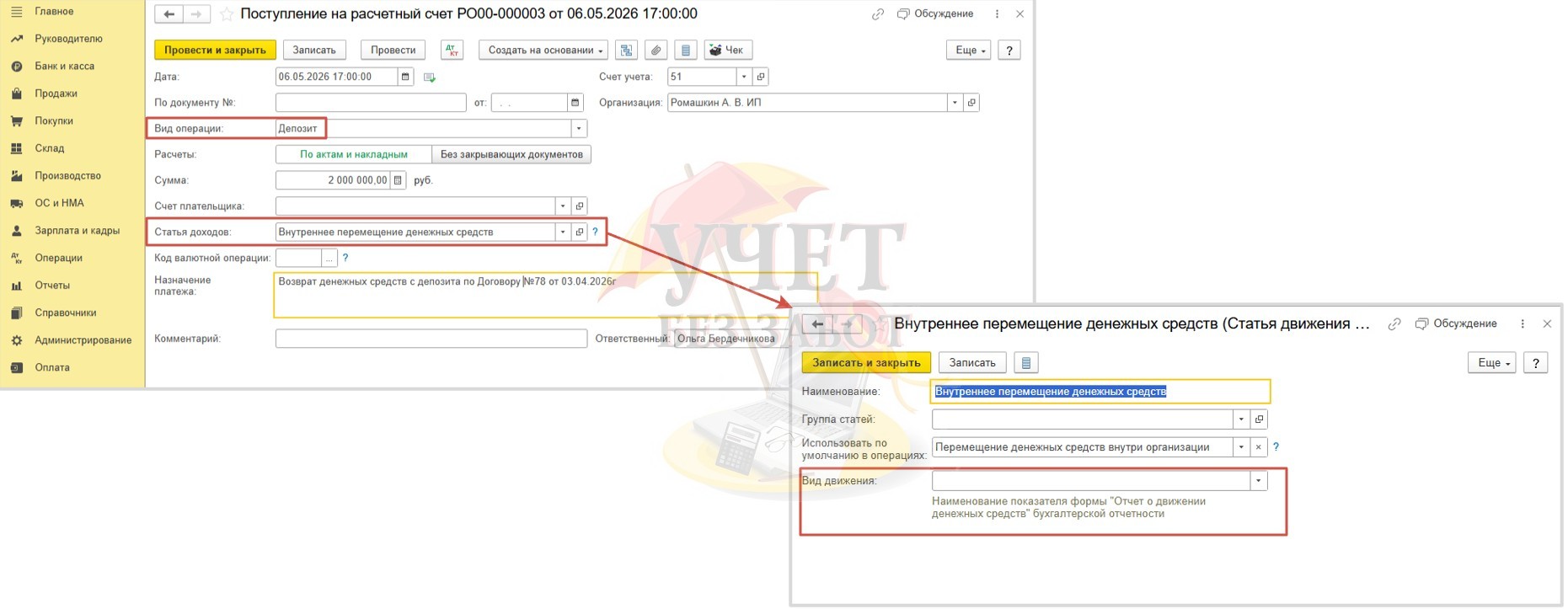Click the list icon left of Чек

click(686, 51)
